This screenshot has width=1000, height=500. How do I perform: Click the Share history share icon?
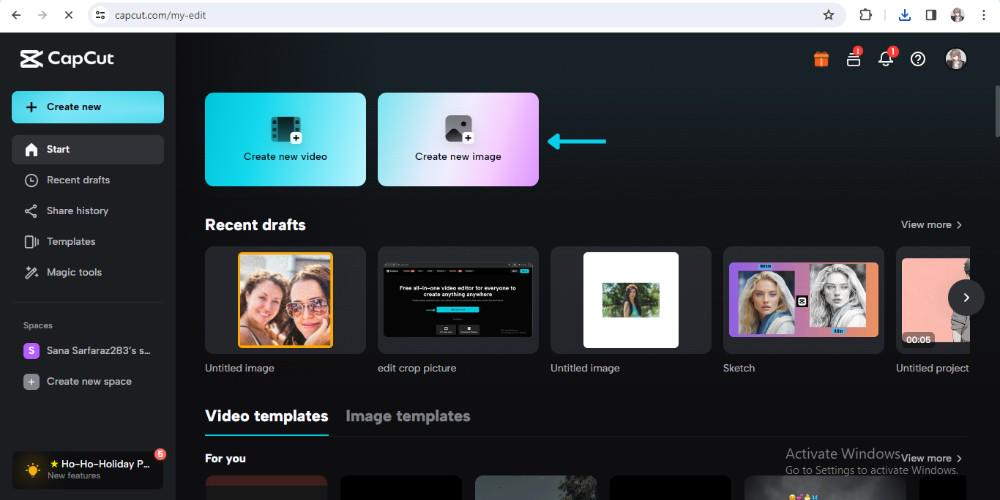point(31,210)
